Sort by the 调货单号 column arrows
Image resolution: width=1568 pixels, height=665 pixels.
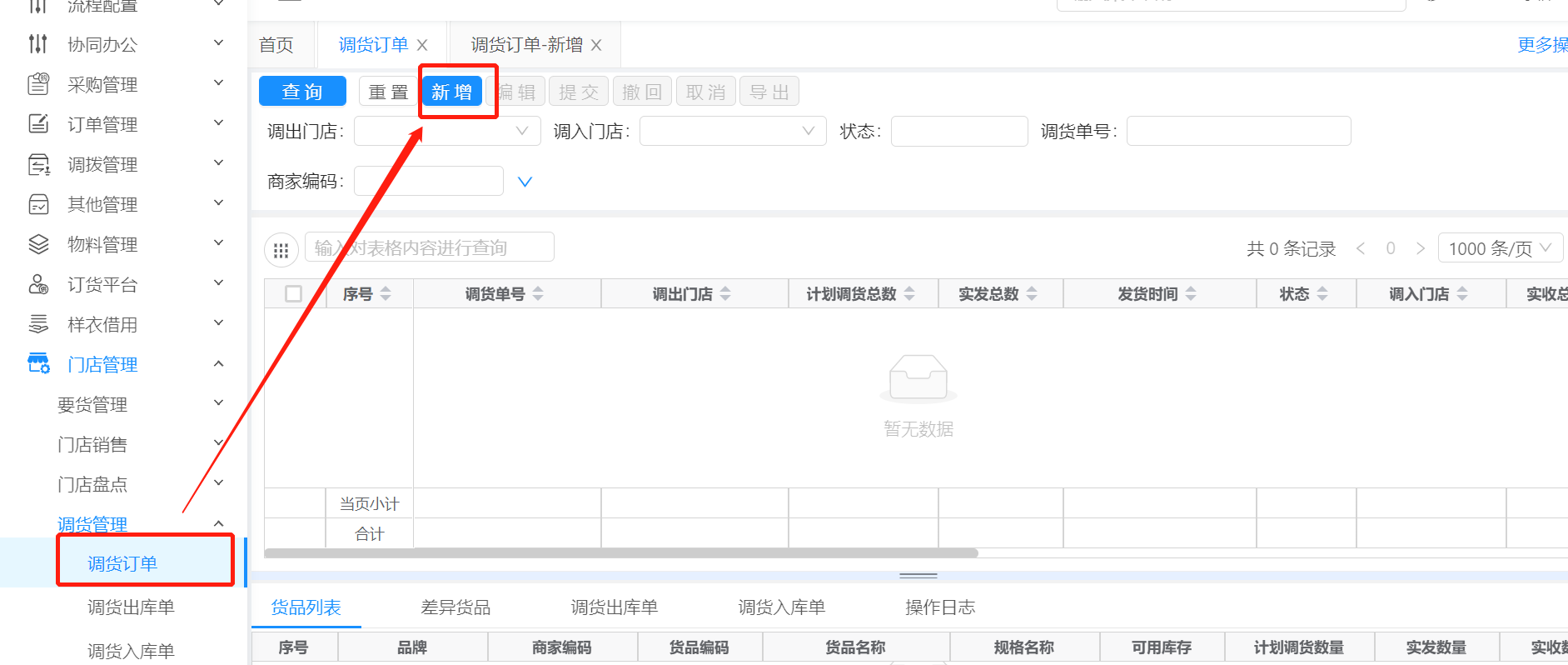pyautogui.click(x=538, y=294)
